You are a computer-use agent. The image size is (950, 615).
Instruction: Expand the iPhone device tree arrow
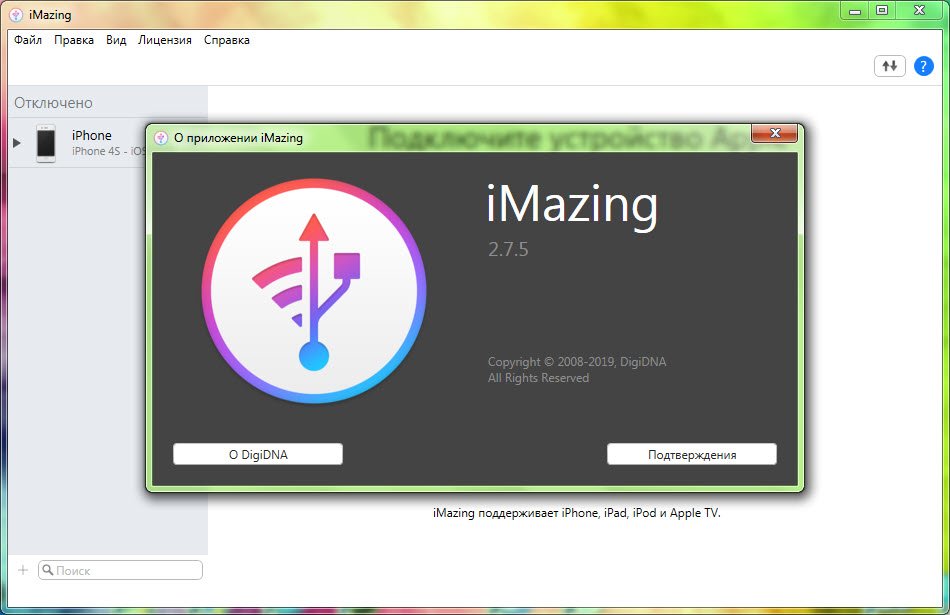pos(17,143)
